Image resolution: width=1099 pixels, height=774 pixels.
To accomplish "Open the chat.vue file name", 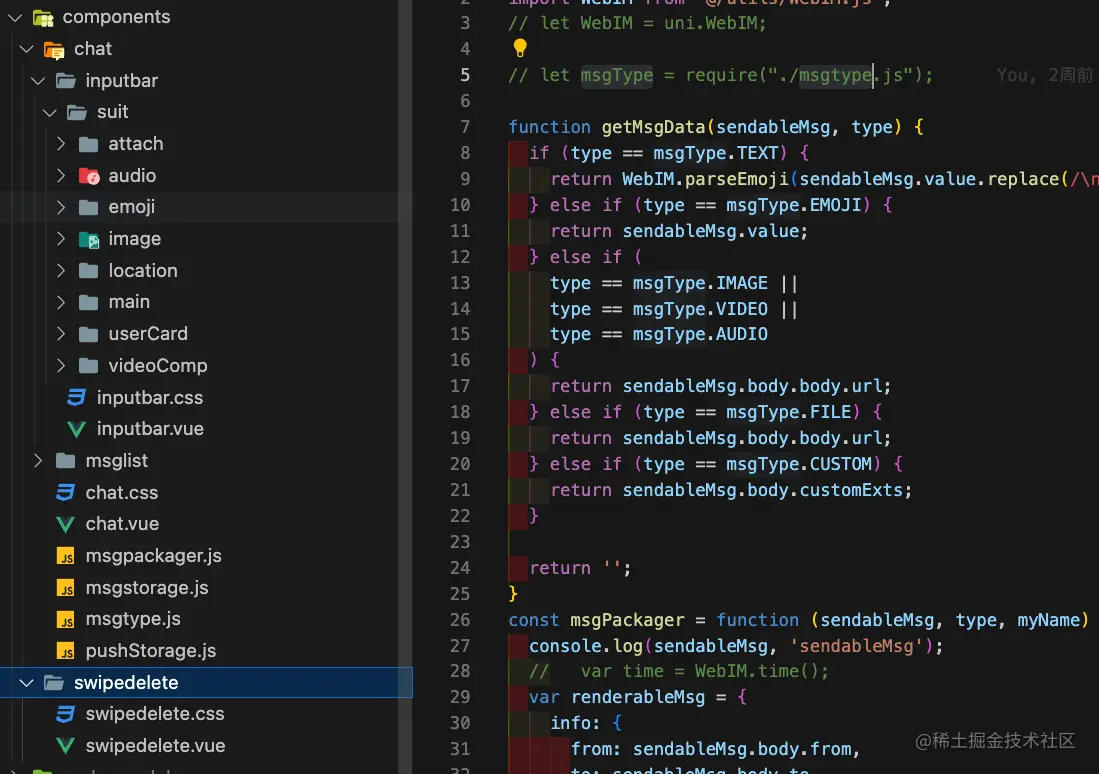I will tap(122, 524).
